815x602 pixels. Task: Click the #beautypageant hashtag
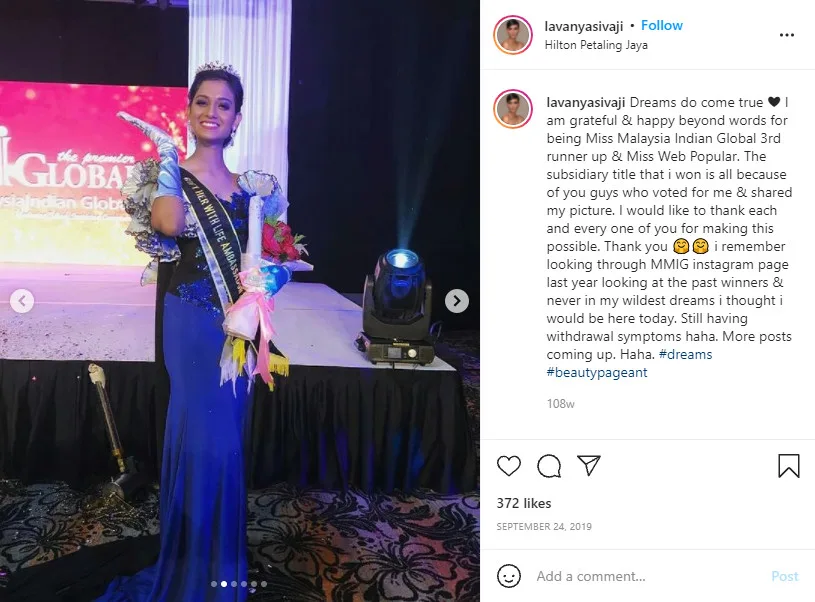597,373
